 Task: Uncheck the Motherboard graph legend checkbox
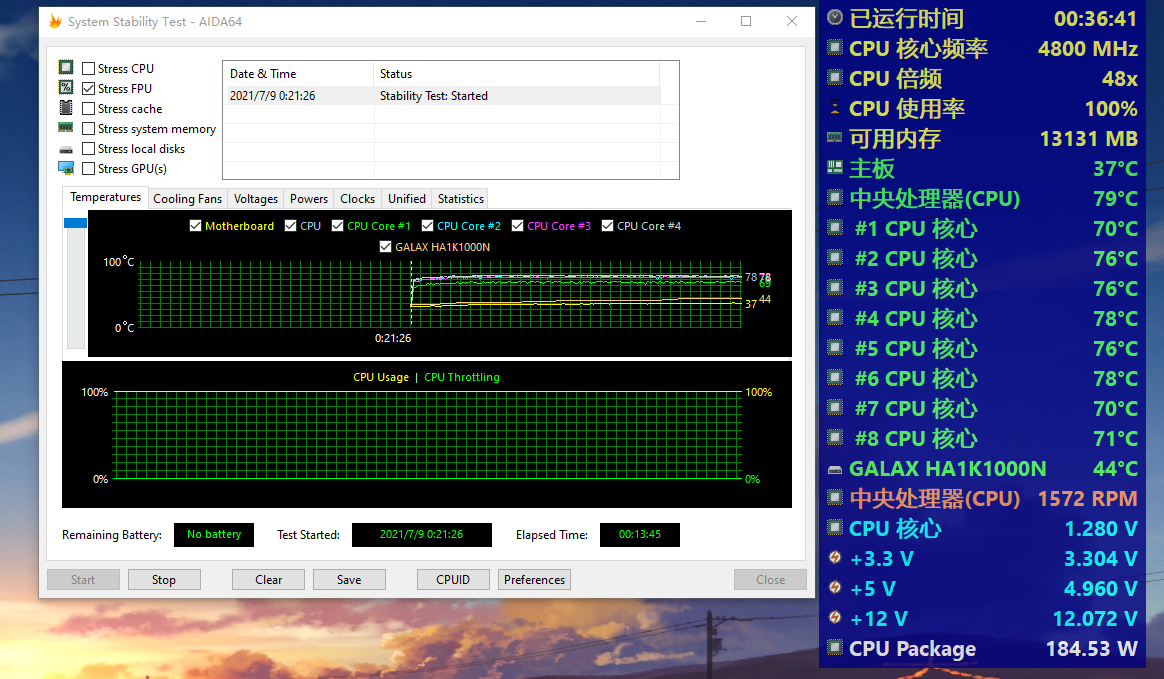pos(196,226)
